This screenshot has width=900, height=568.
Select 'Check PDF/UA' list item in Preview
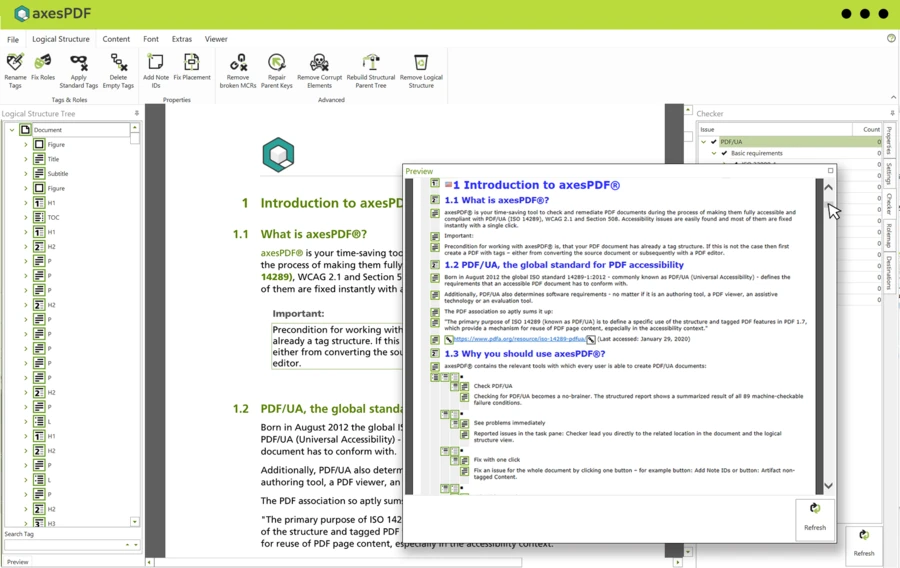[493, 386]
